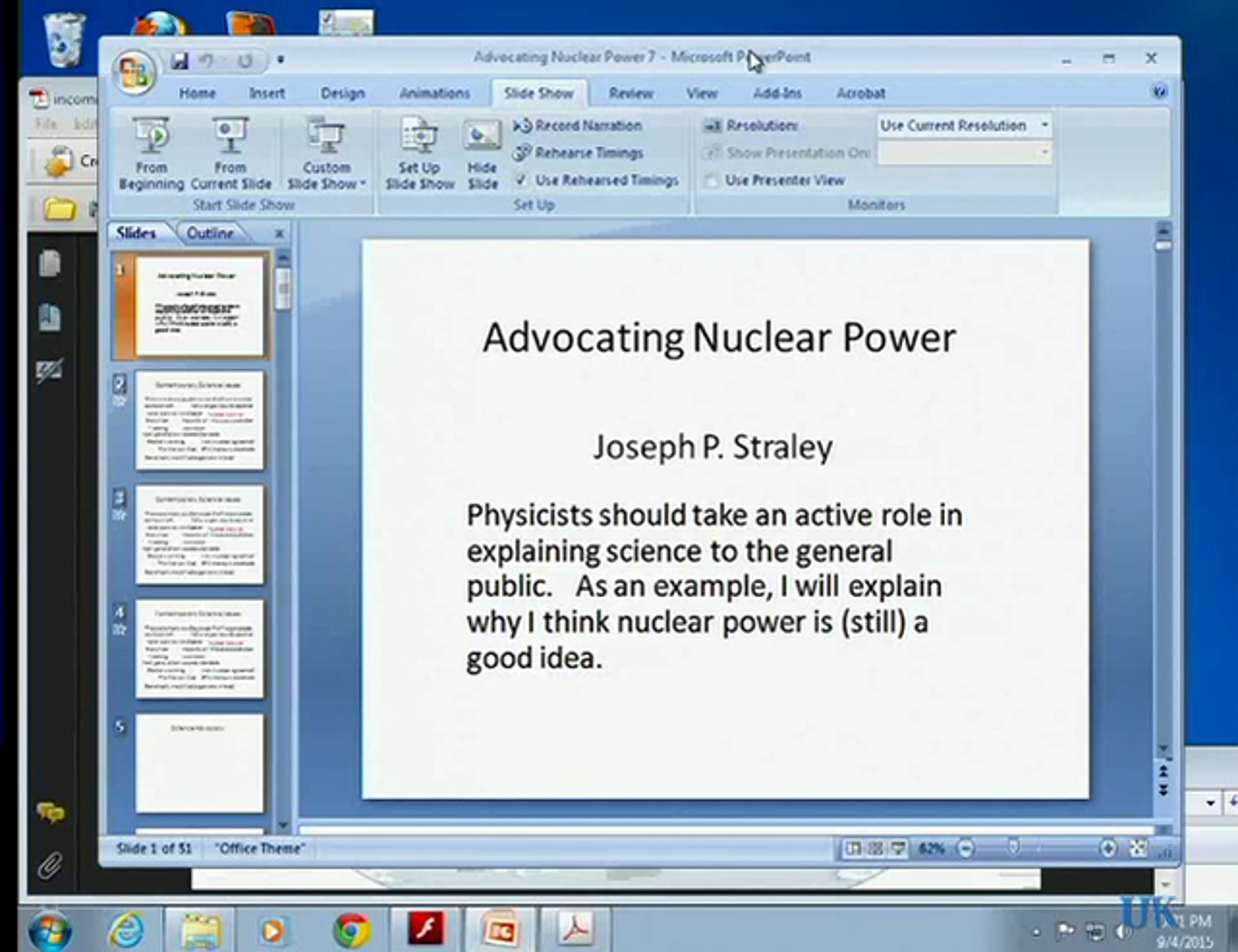Open Internet Explorer from taskbar
The height and width of the screenshot is (952, 1238).
click(126, 930)
